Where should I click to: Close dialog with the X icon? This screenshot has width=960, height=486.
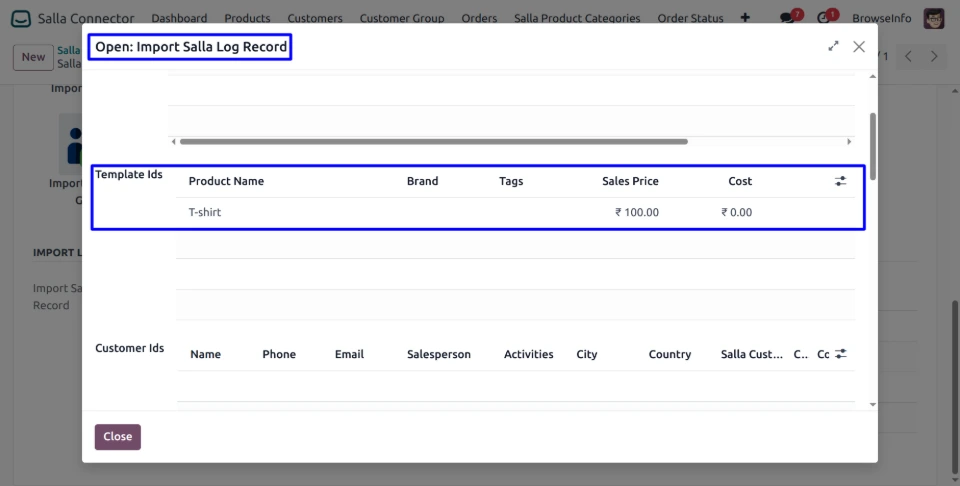coord(859,46)
